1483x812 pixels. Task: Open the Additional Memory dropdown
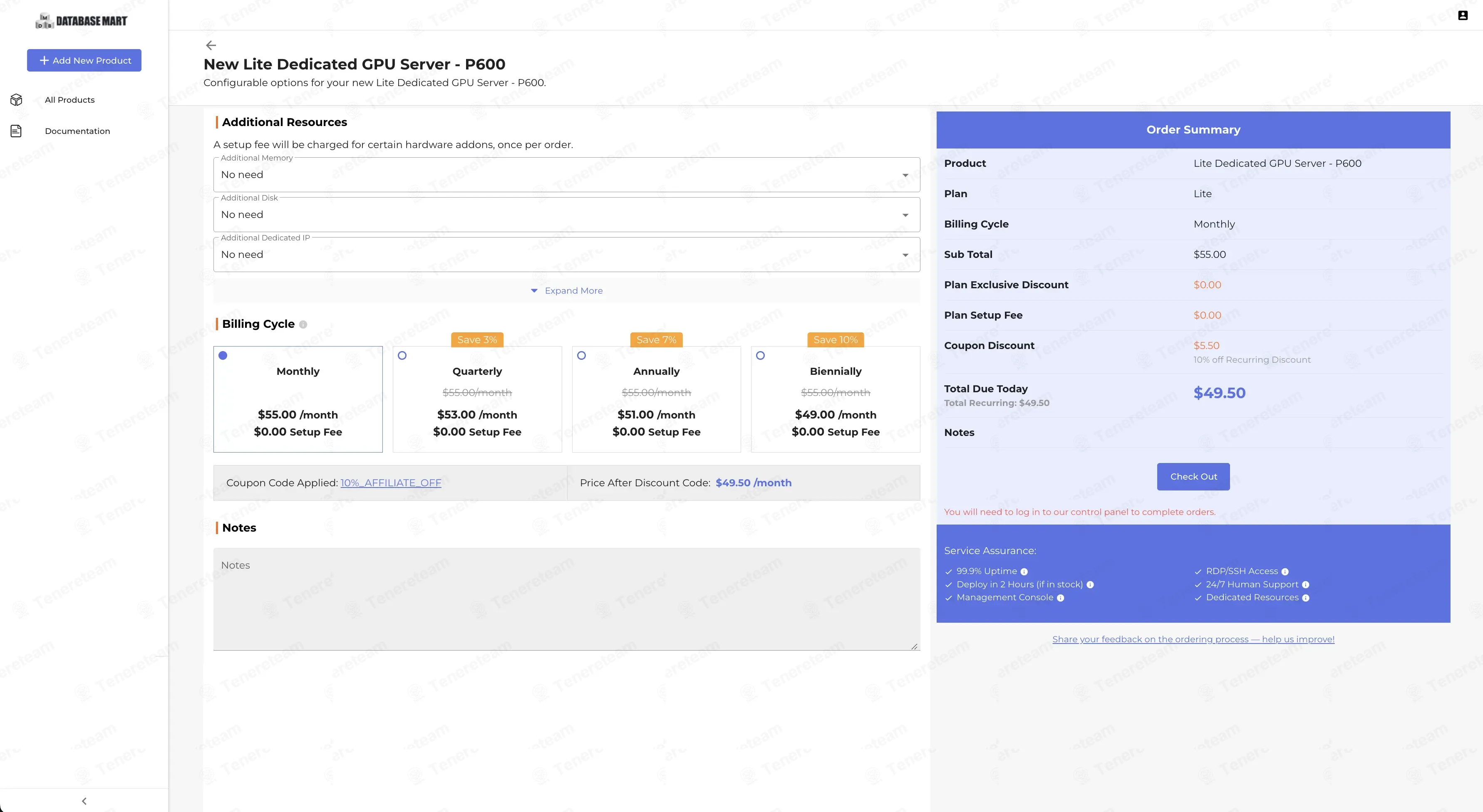click(566, 175)
